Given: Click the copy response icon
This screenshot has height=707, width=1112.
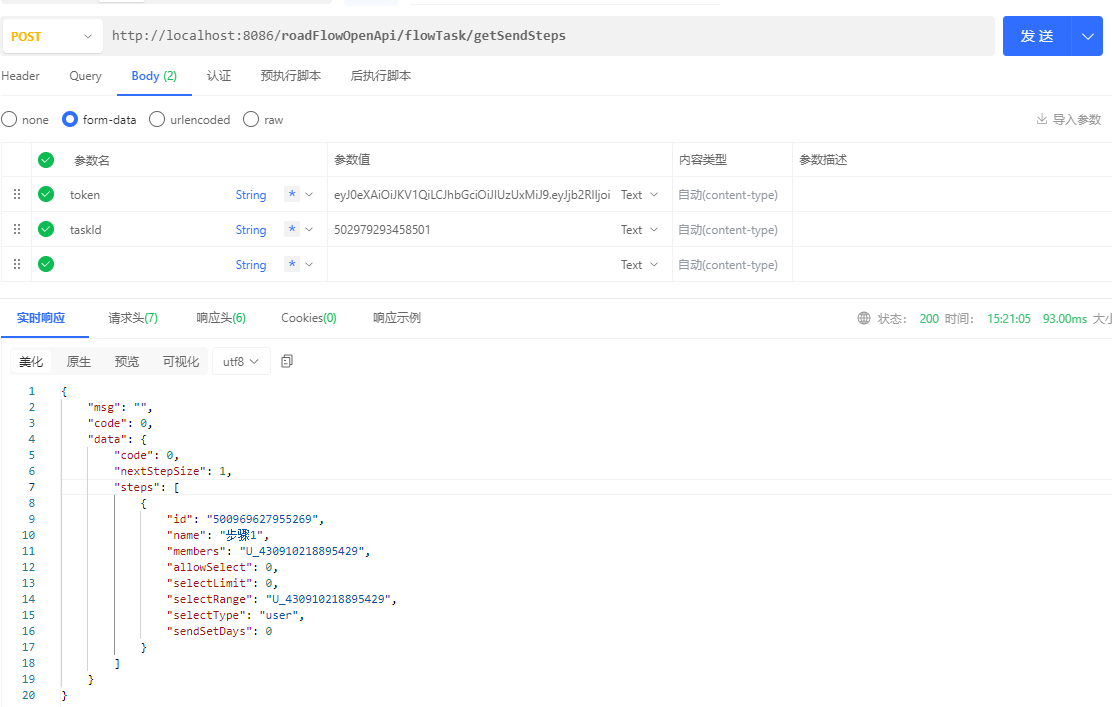Looking at the screenshot, I should pos(287,362).
